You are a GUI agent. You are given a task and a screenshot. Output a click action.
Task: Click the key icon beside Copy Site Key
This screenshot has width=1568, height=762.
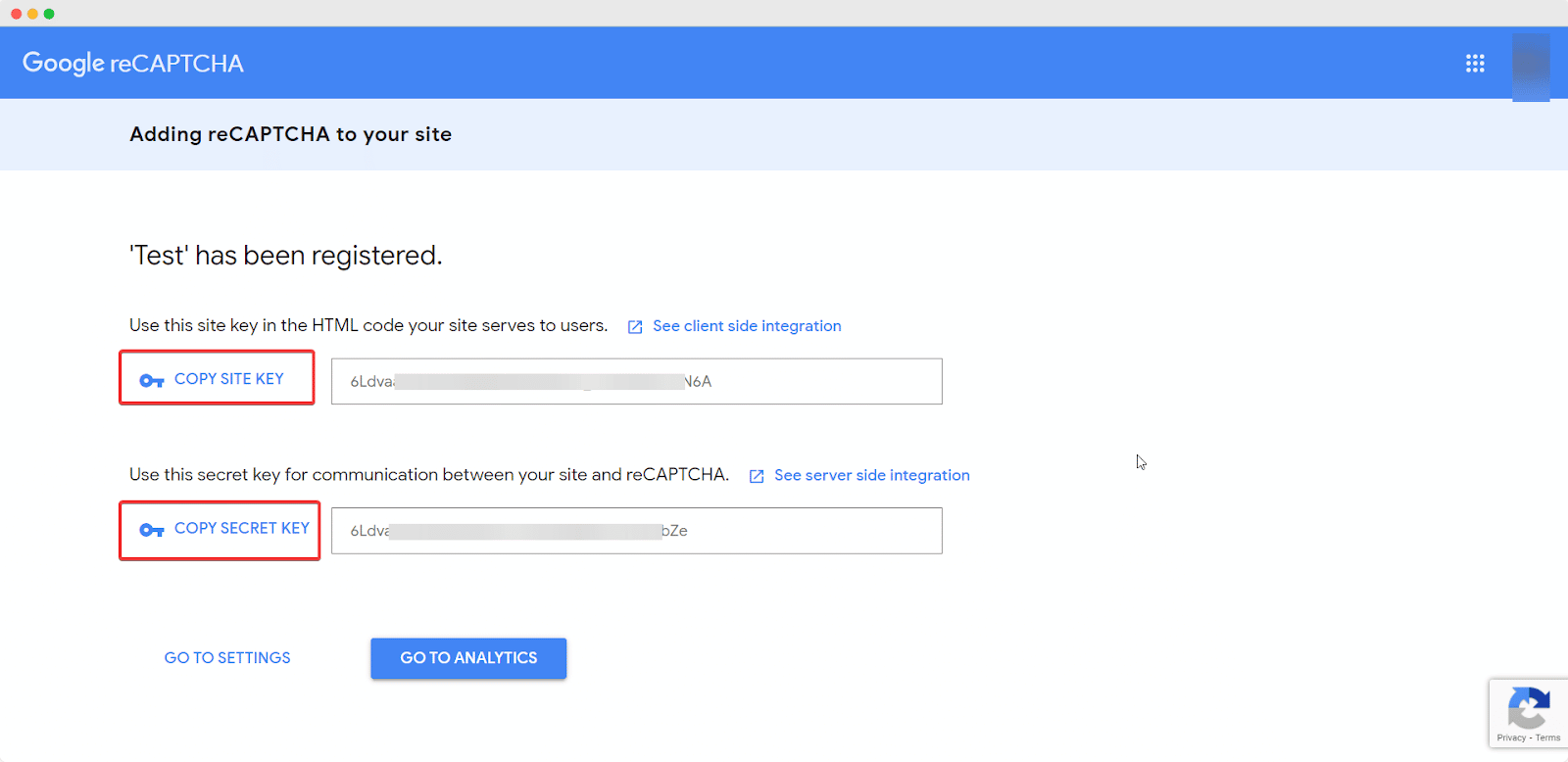pos(152,380)
